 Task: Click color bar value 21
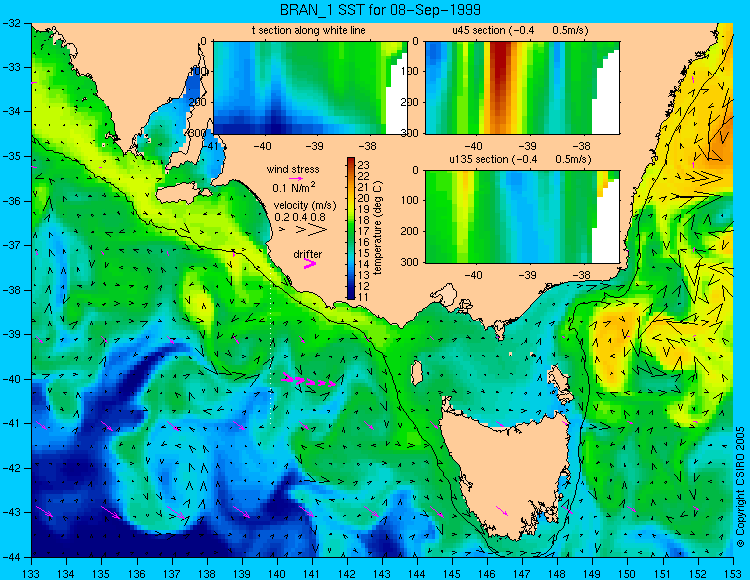[364, 187]
